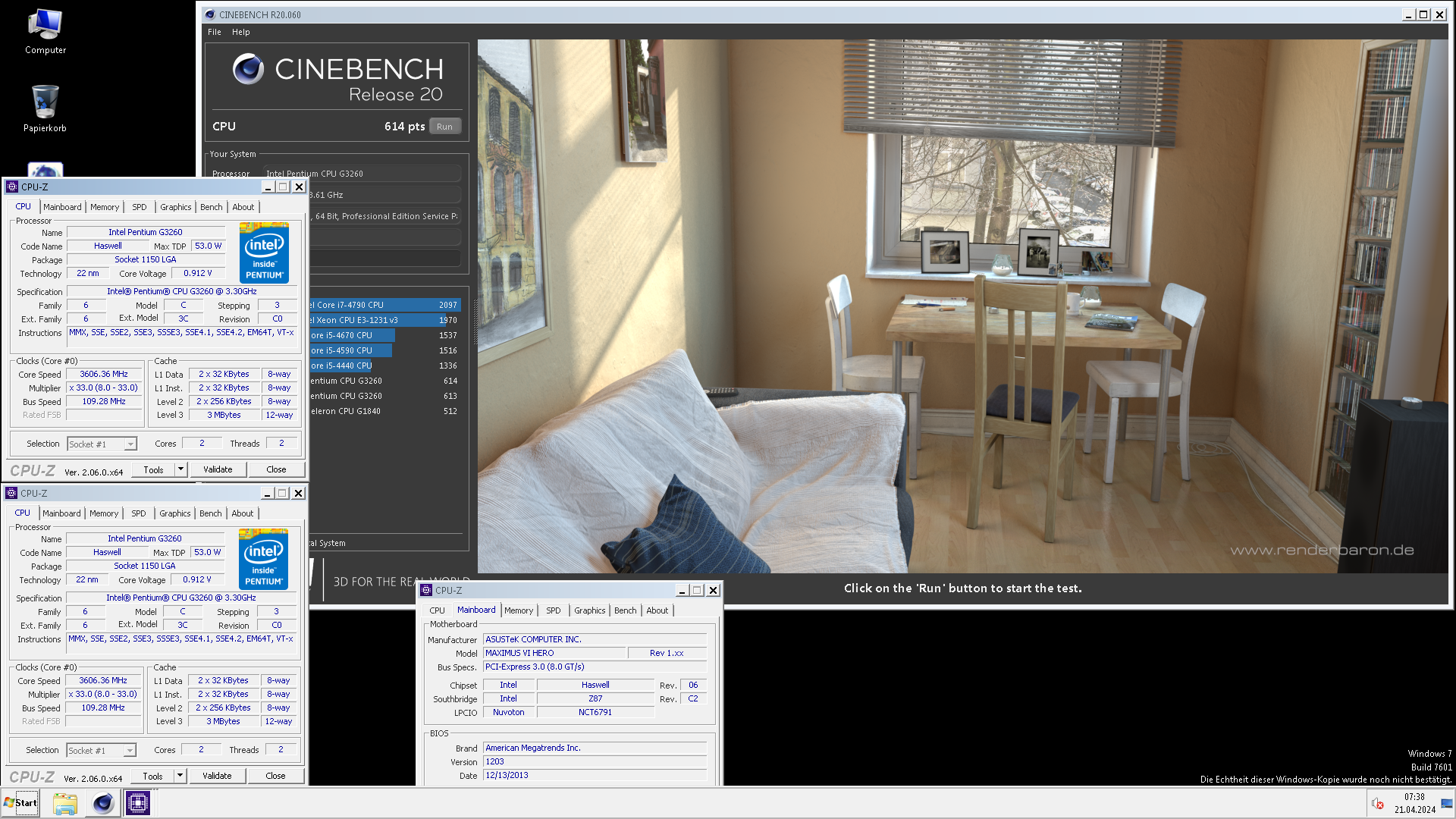
Task: Click NCT6791 LPCIO value in Mainboard window
Action: point(595,712)
